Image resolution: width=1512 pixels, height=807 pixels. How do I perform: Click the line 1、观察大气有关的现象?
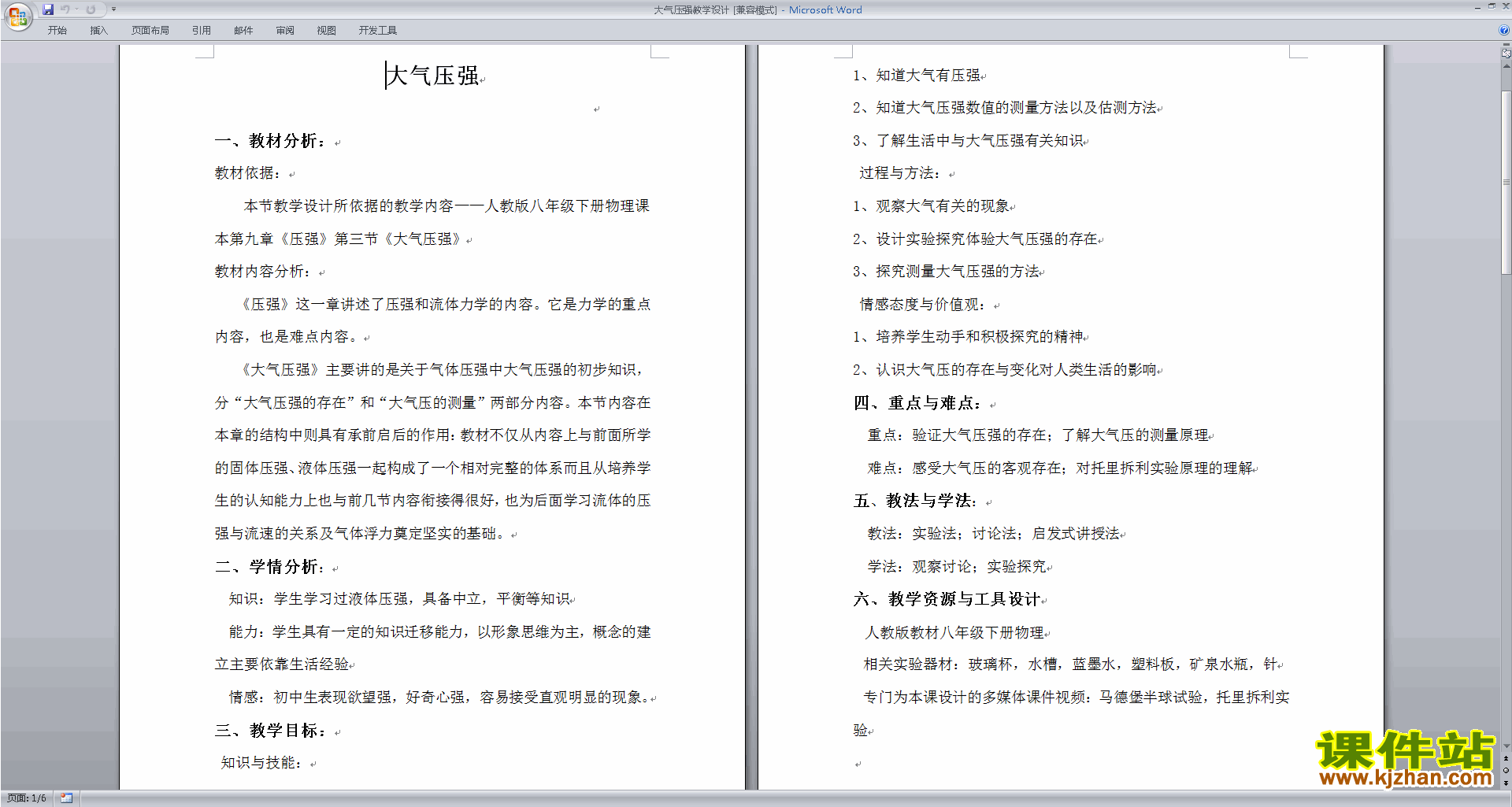932,206
